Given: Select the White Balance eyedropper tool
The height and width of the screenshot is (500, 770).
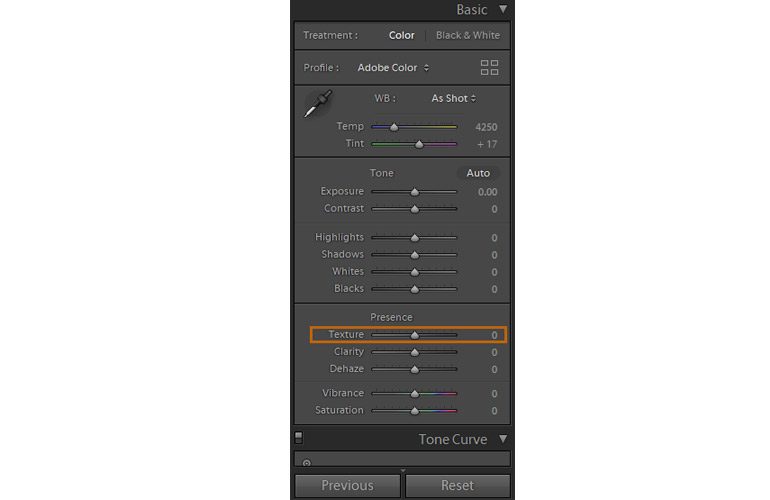Looking at the screenshot, I should [x=318, y=104].
